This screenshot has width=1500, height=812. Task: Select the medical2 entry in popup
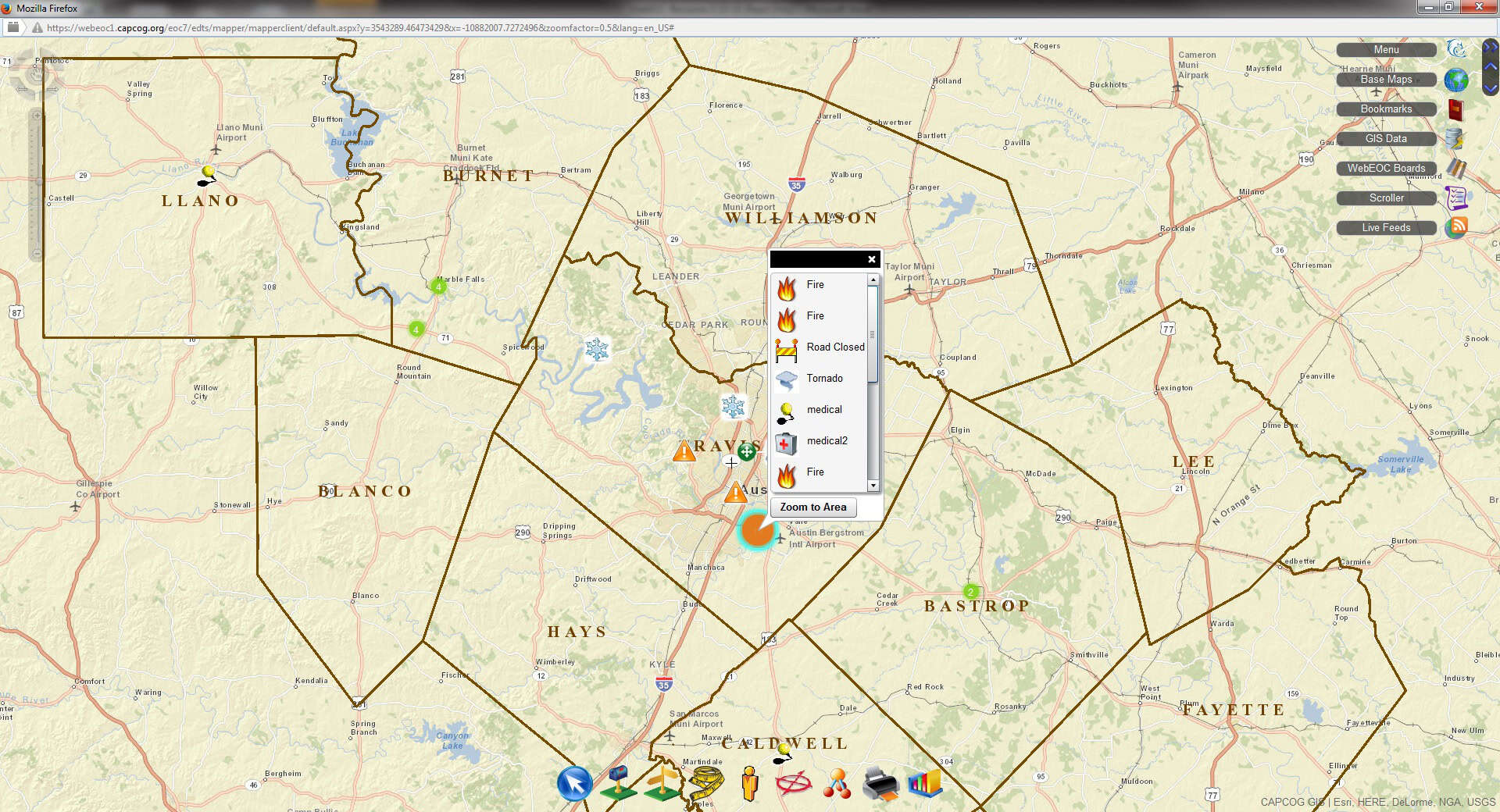click(x=820, y=443)
